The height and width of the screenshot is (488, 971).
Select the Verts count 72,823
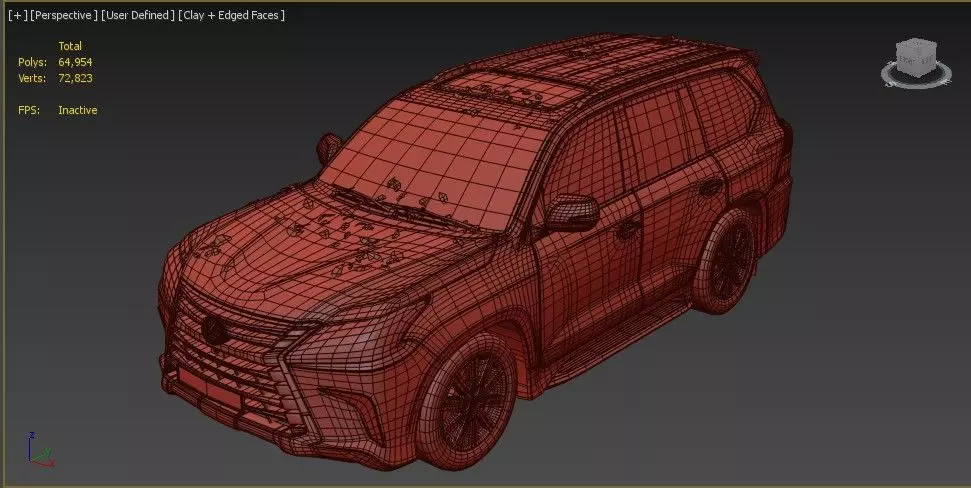(75, 78)
